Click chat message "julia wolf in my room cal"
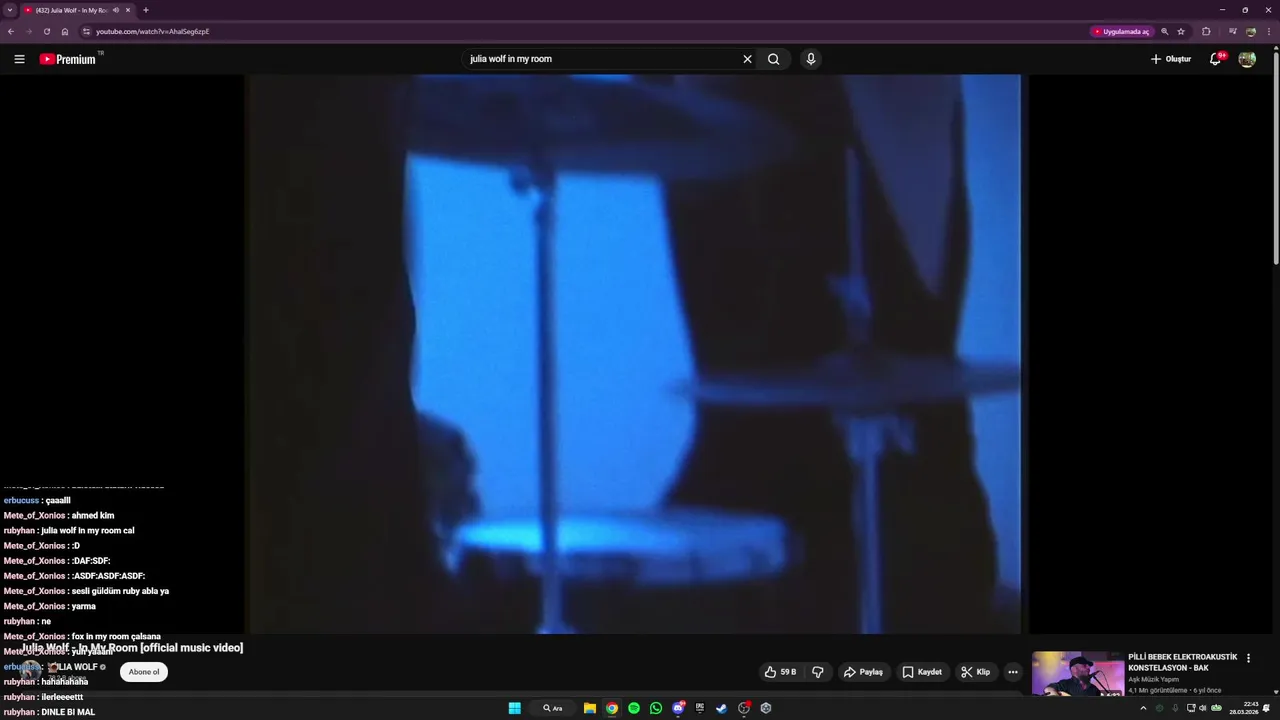Screen dimensions: 1280x720 coord(88,531)
